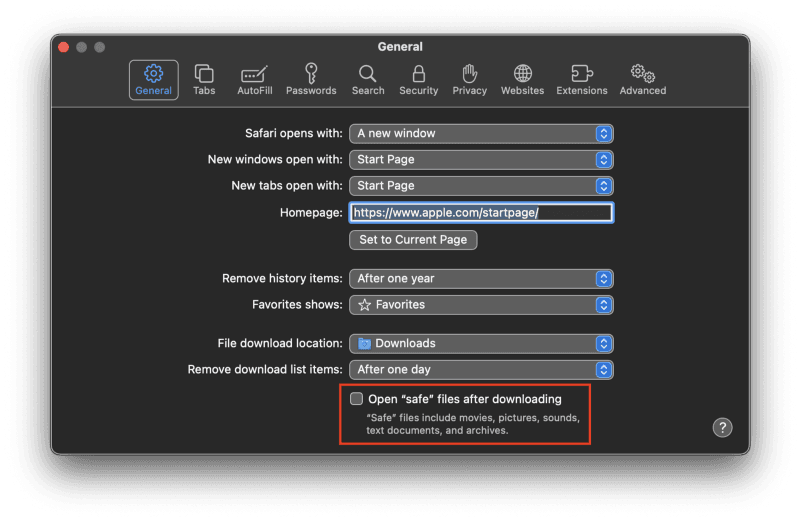Select the General preferences tab
This screenshot has width=800, height=521.
153,79
